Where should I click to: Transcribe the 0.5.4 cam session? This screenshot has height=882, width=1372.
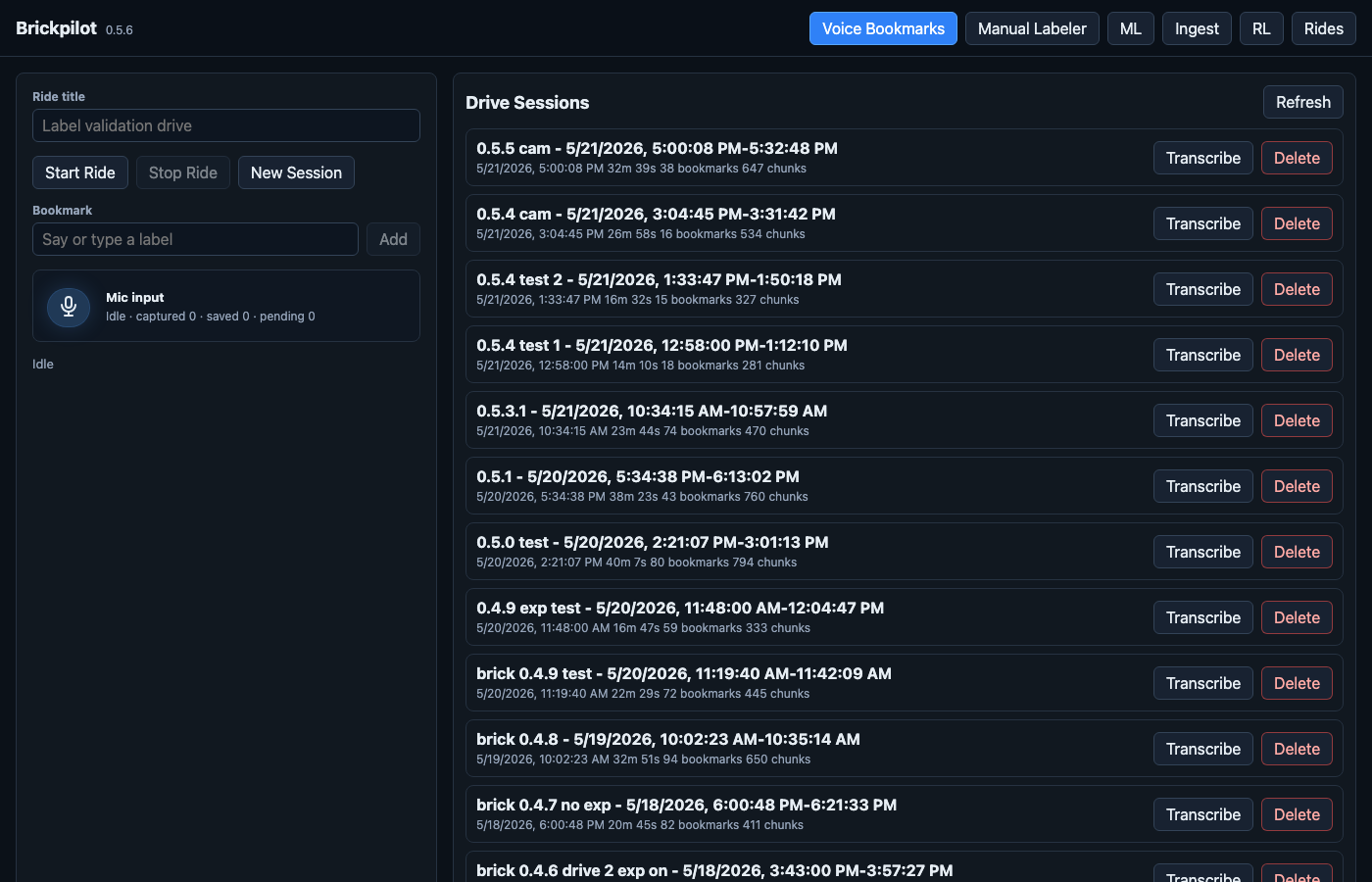click(1203, 223)
